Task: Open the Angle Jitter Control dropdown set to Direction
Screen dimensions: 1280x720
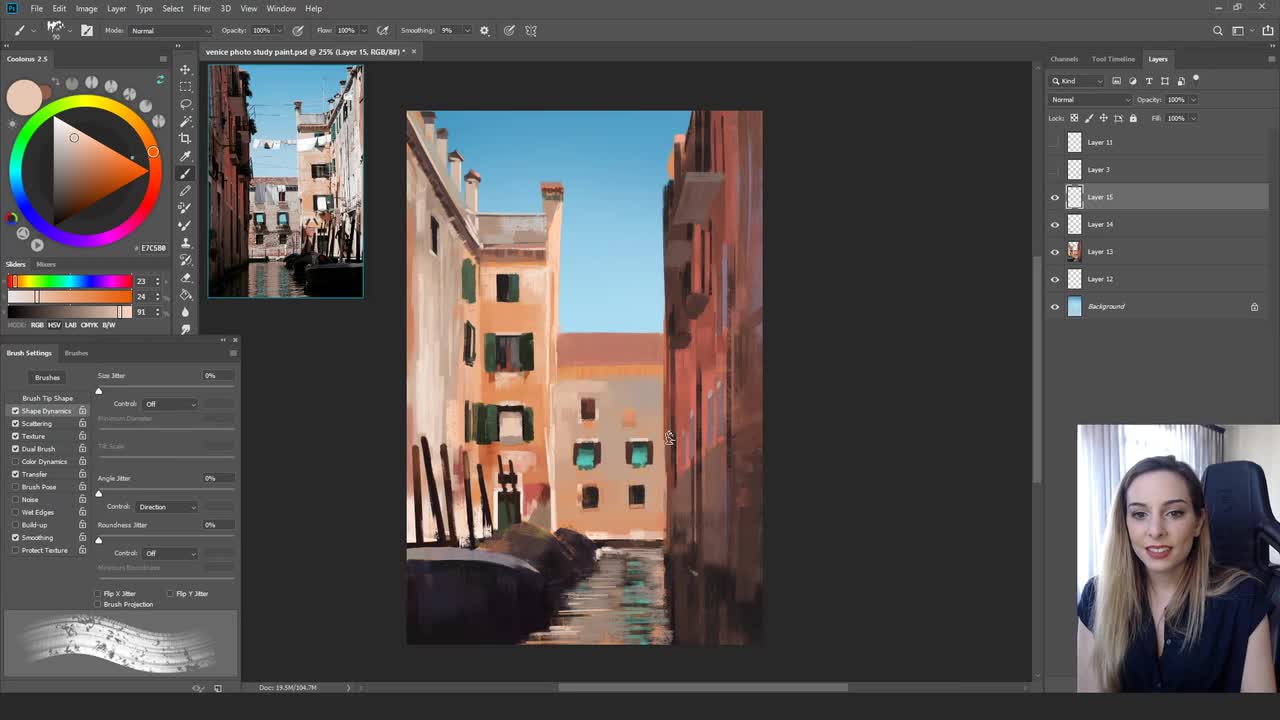Action: tap(165, 506)
